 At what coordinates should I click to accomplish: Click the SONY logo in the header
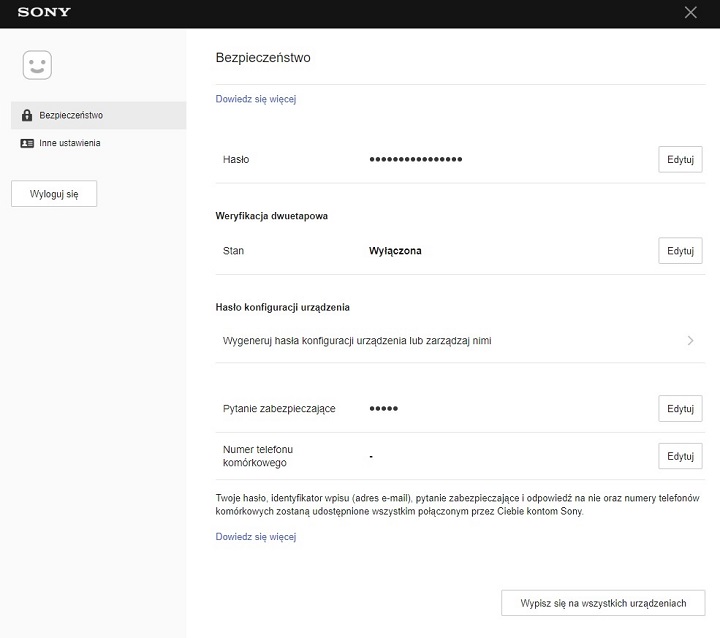[44, 13]
